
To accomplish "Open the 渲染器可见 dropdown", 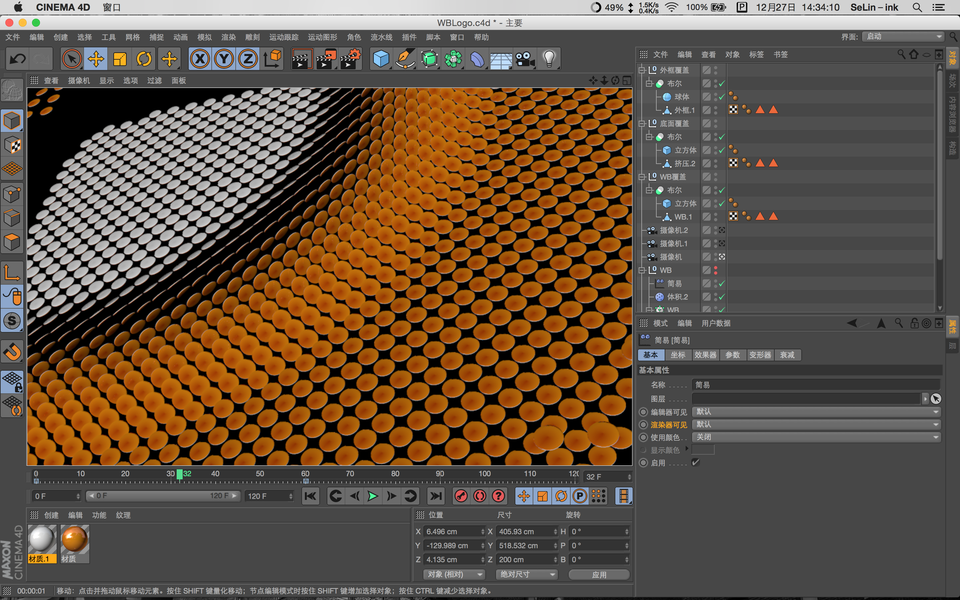I will click(x=816, y=424).
